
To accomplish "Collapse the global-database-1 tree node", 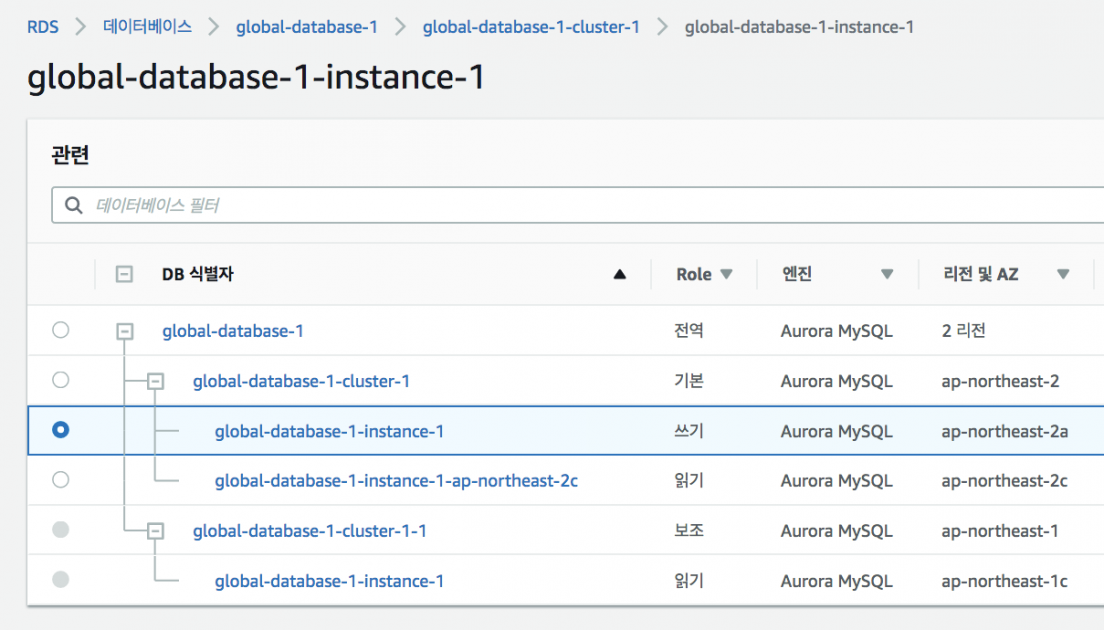I will click(124, 330).
